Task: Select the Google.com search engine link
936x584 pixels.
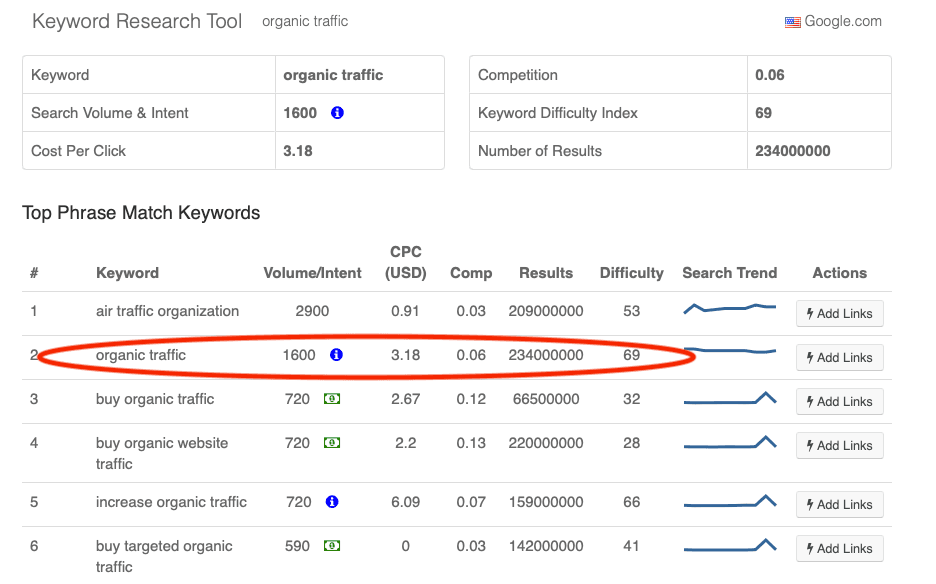Action: [x=843, y=21]
